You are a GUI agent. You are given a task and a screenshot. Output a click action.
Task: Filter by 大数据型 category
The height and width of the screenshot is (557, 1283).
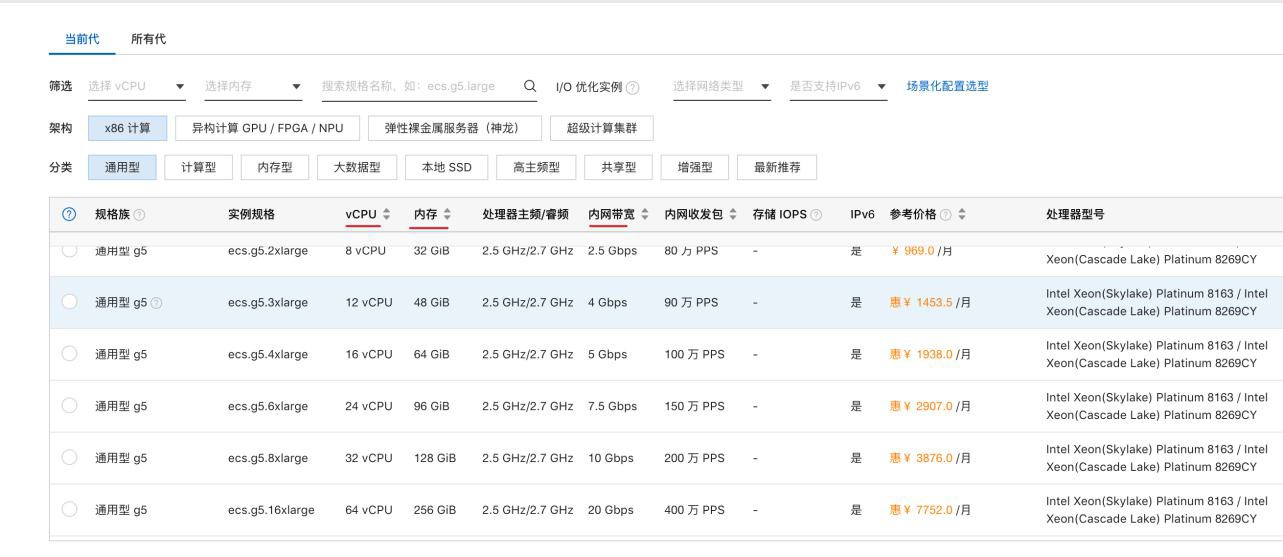[x=357, y=168]
